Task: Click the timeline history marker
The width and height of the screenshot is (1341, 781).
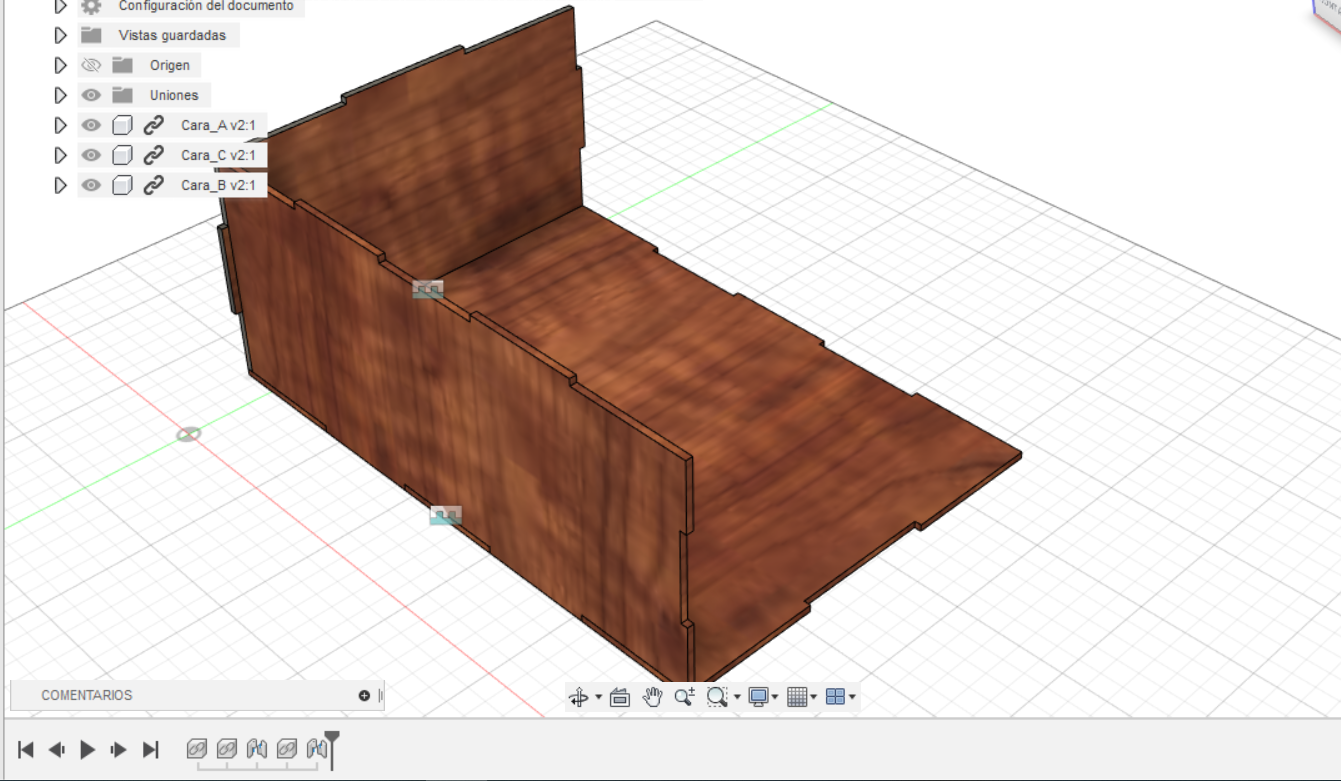Action: (332, 748)
